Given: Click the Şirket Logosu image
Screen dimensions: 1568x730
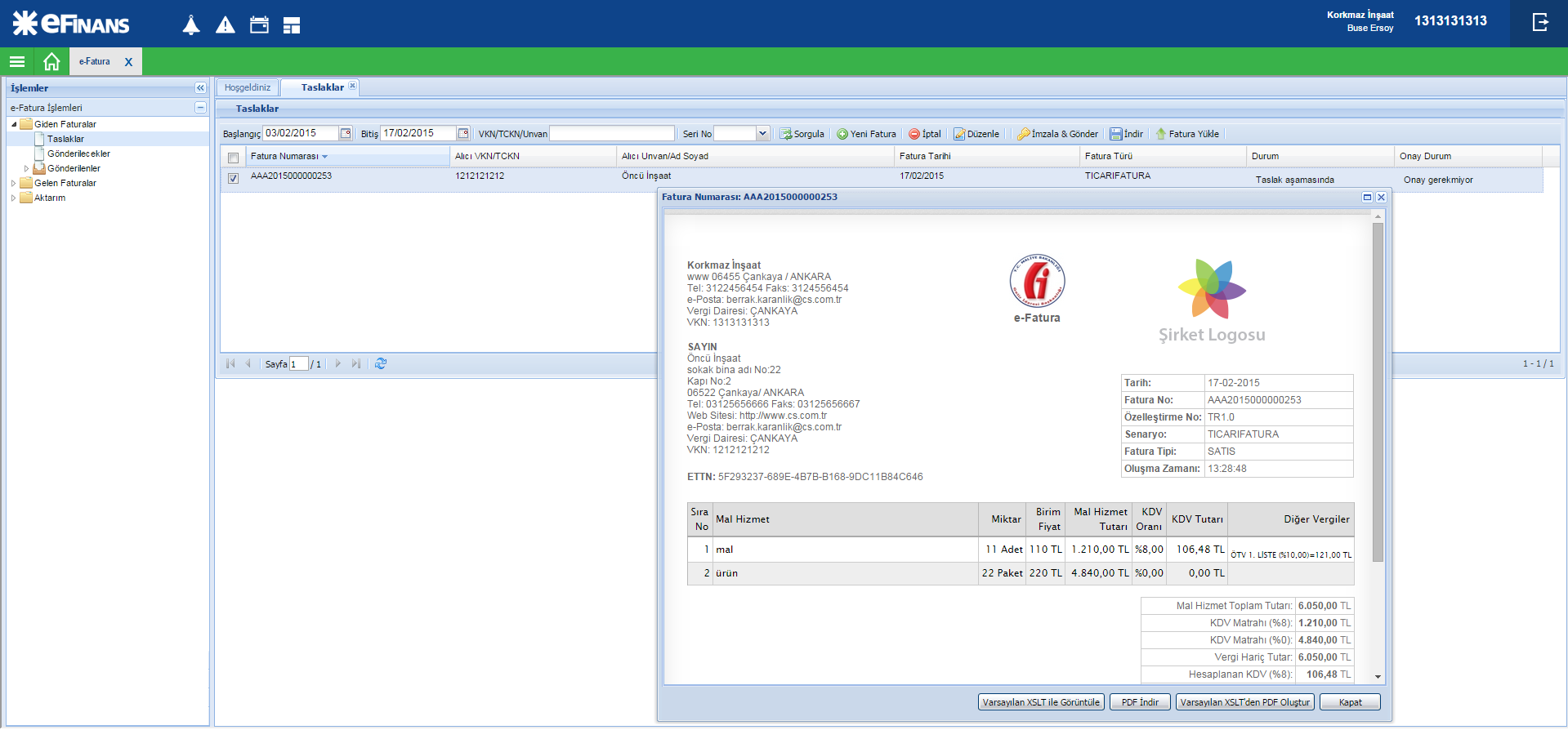Looking at the screenshot, I should 1212,300.
